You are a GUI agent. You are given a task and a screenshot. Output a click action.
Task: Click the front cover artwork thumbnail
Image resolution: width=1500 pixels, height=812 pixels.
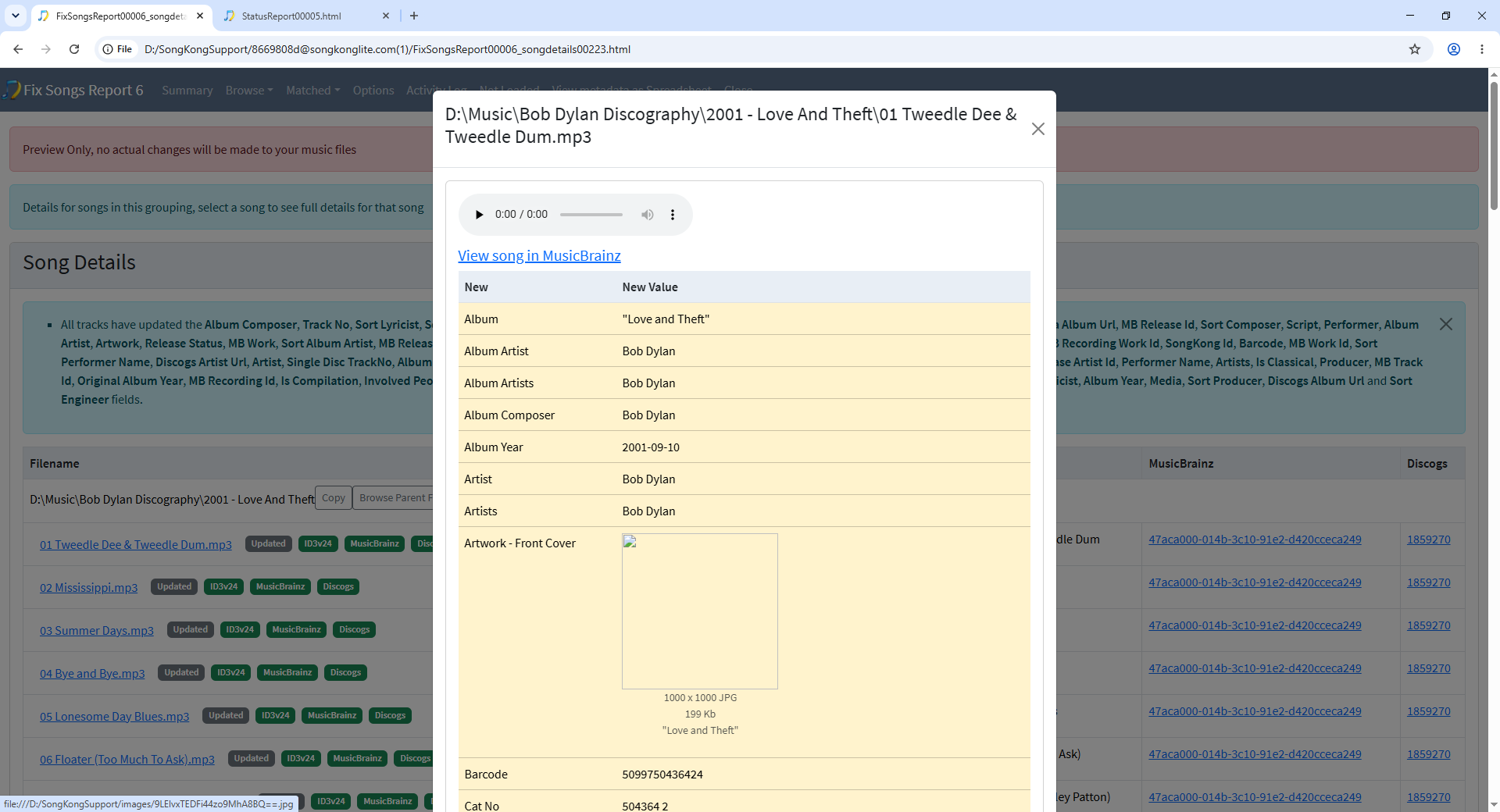pos(700,611)
